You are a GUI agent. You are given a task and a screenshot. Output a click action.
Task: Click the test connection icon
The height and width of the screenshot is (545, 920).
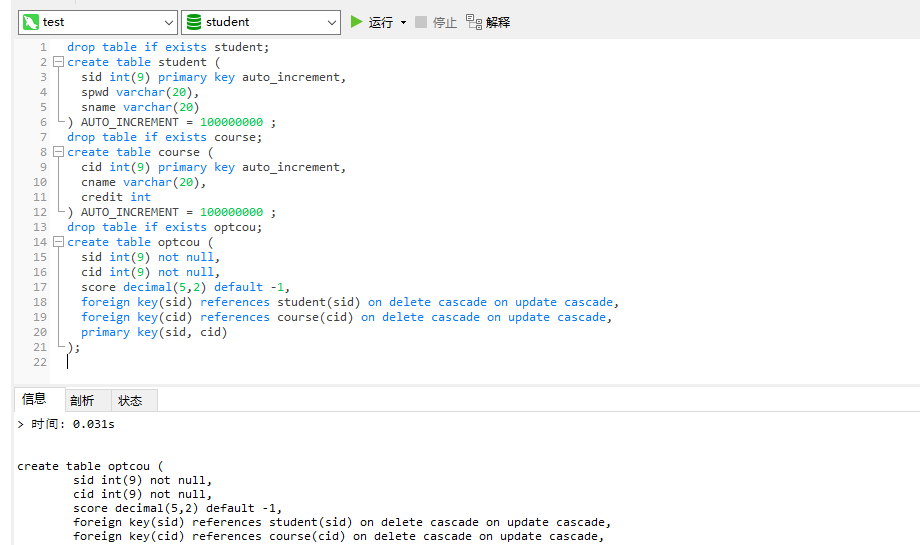31,22
